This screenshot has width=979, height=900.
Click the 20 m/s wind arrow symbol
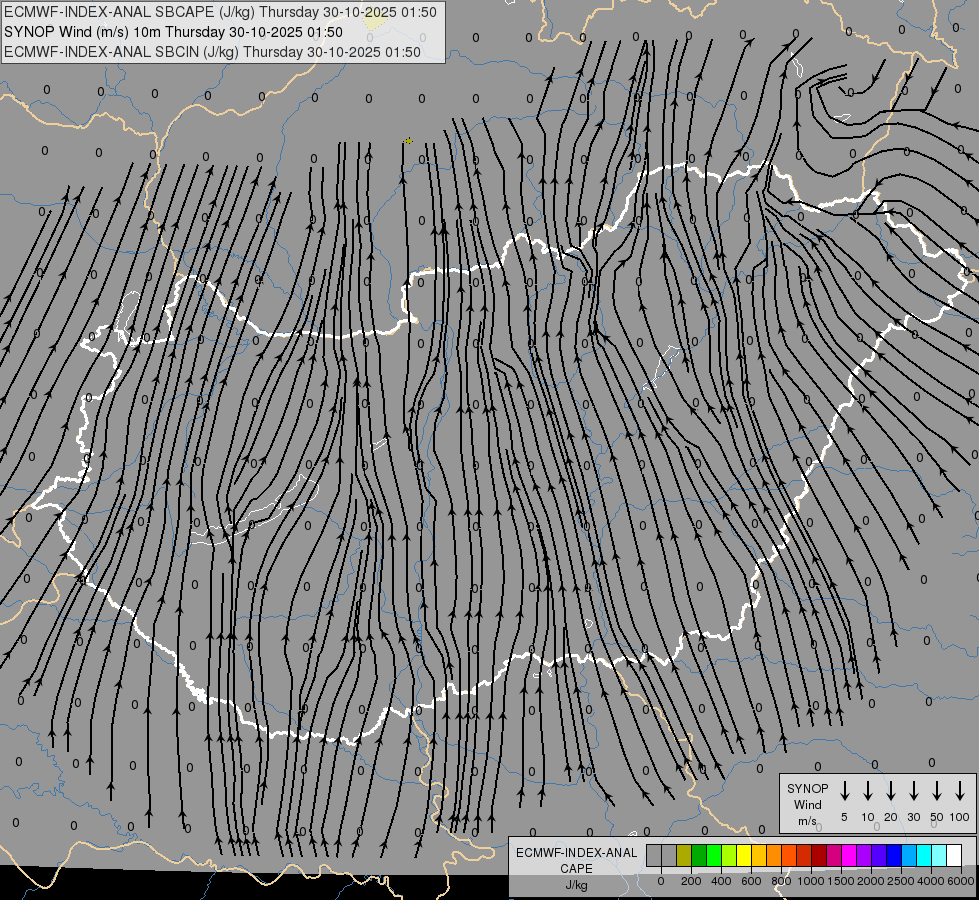point(890,791)
